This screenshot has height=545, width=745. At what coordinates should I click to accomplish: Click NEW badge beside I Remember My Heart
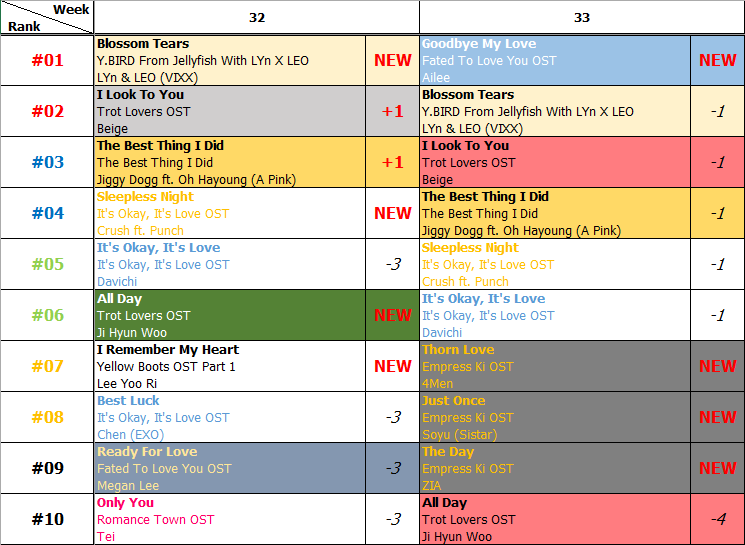392,366
